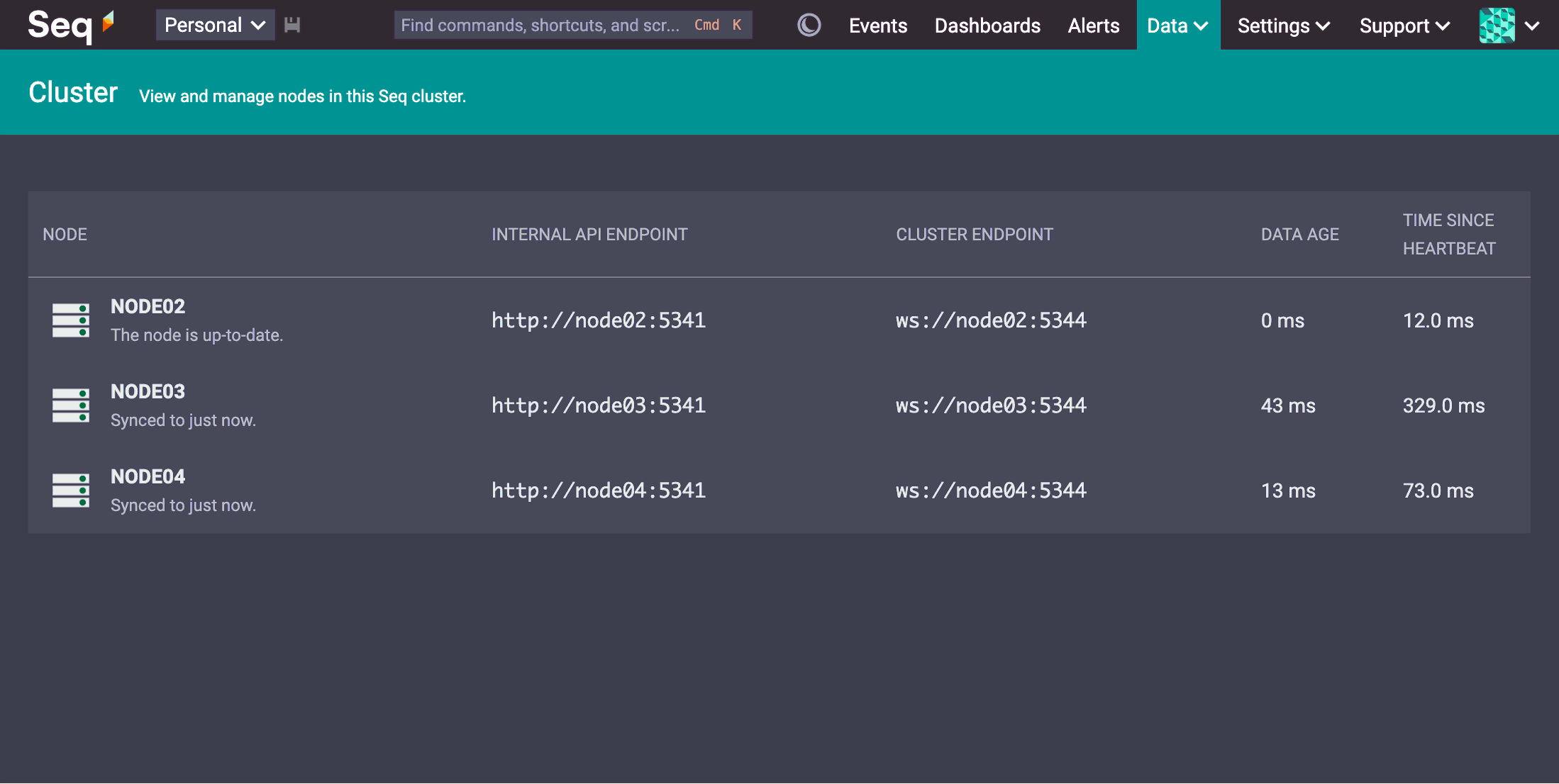Screen dimensions: 1559x784
Task: Click the Seq logo
Action: pyautogui.click(x=71, y=26)
